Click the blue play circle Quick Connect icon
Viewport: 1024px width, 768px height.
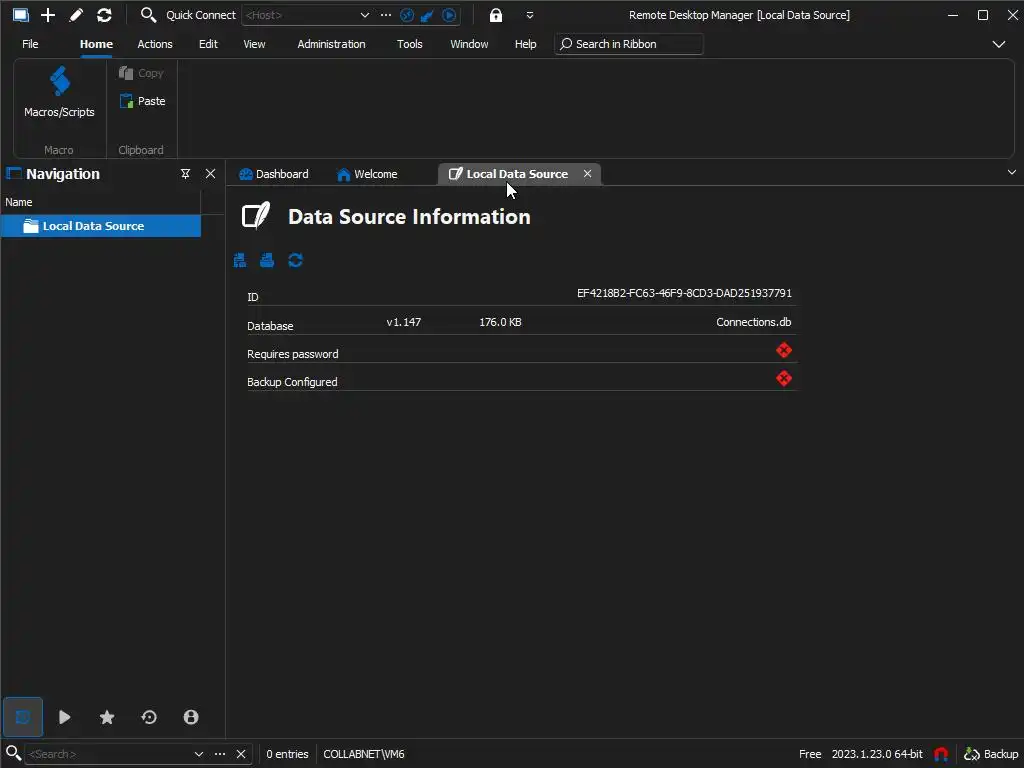pyautogui.click(x=449, y=15)
